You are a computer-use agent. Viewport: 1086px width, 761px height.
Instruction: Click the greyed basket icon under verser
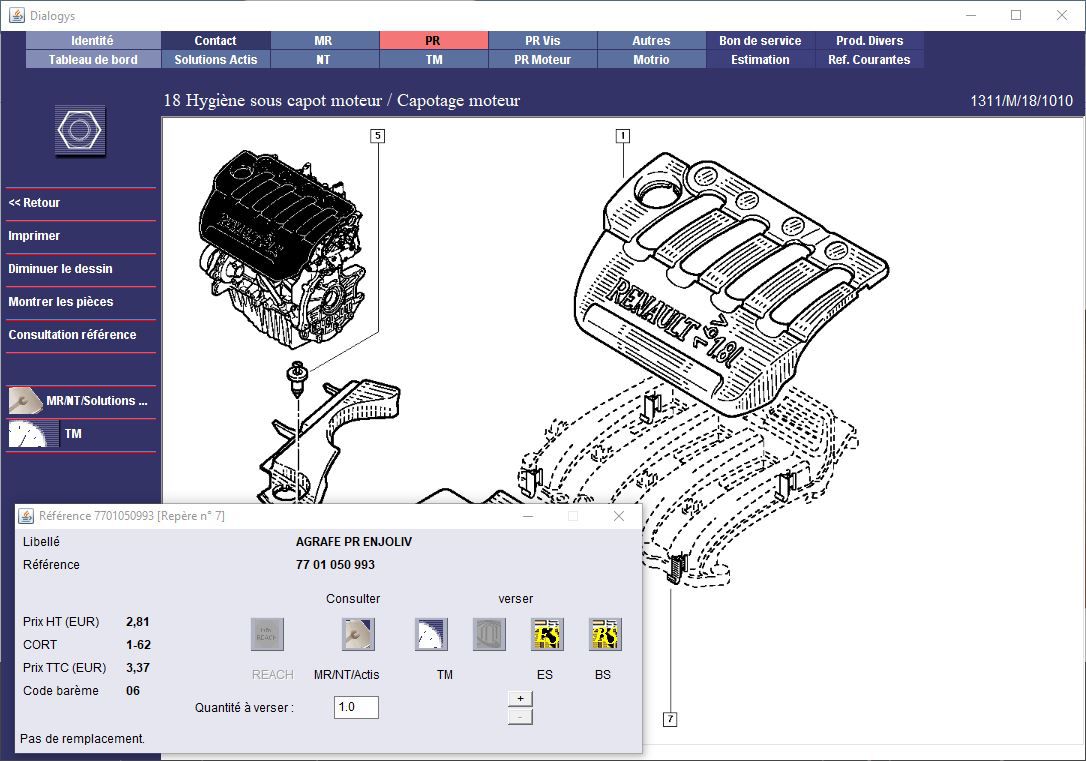pos(489,634)
